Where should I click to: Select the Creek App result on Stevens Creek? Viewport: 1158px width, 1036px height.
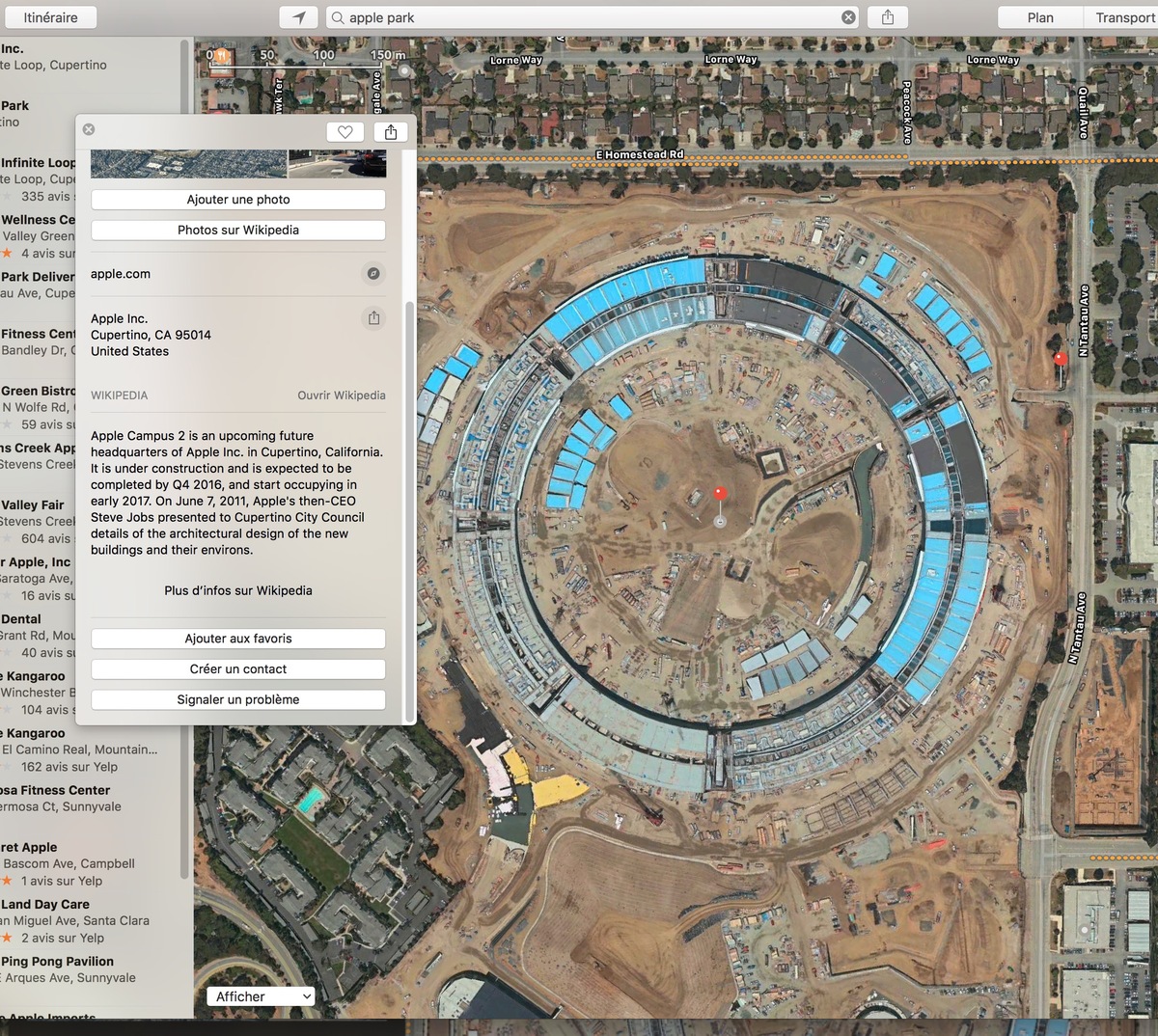[x=39, y=456]
